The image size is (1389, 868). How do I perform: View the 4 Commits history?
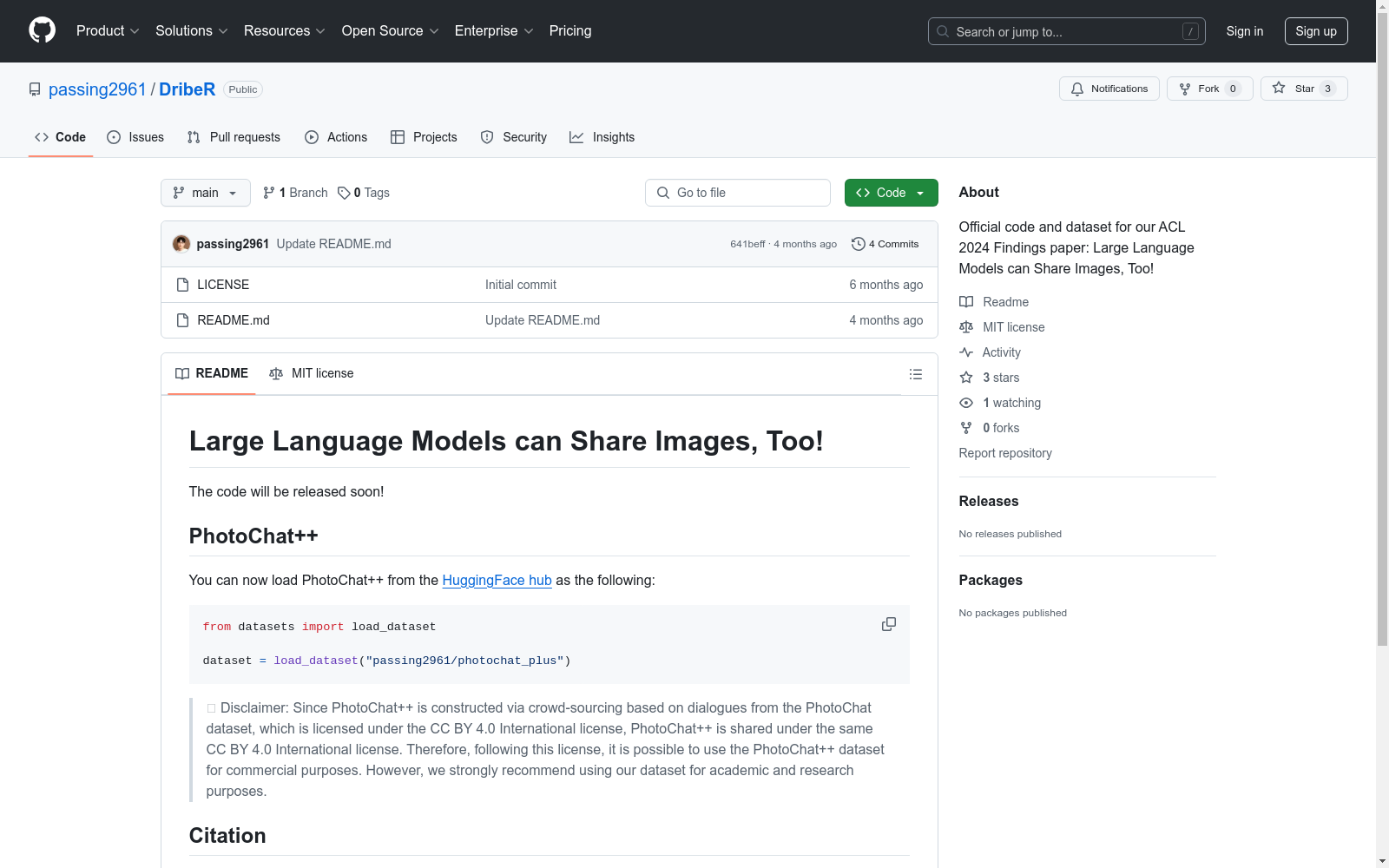(x=885, y=244)
